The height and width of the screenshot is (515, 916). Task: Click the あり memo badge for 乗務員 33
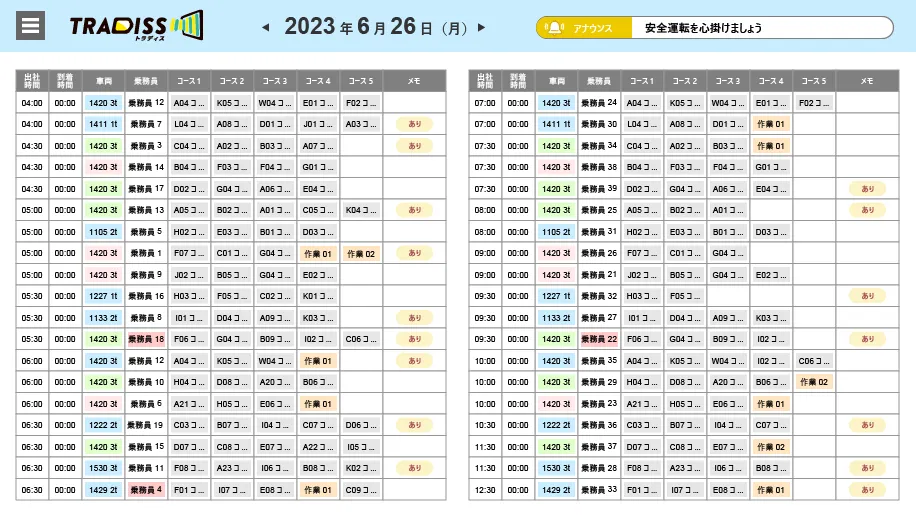867,490
